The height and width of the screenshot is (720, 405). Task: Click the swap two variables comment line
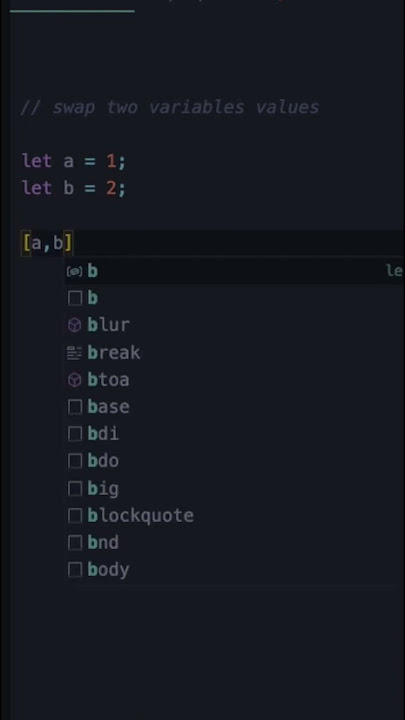tap(170, 107)
